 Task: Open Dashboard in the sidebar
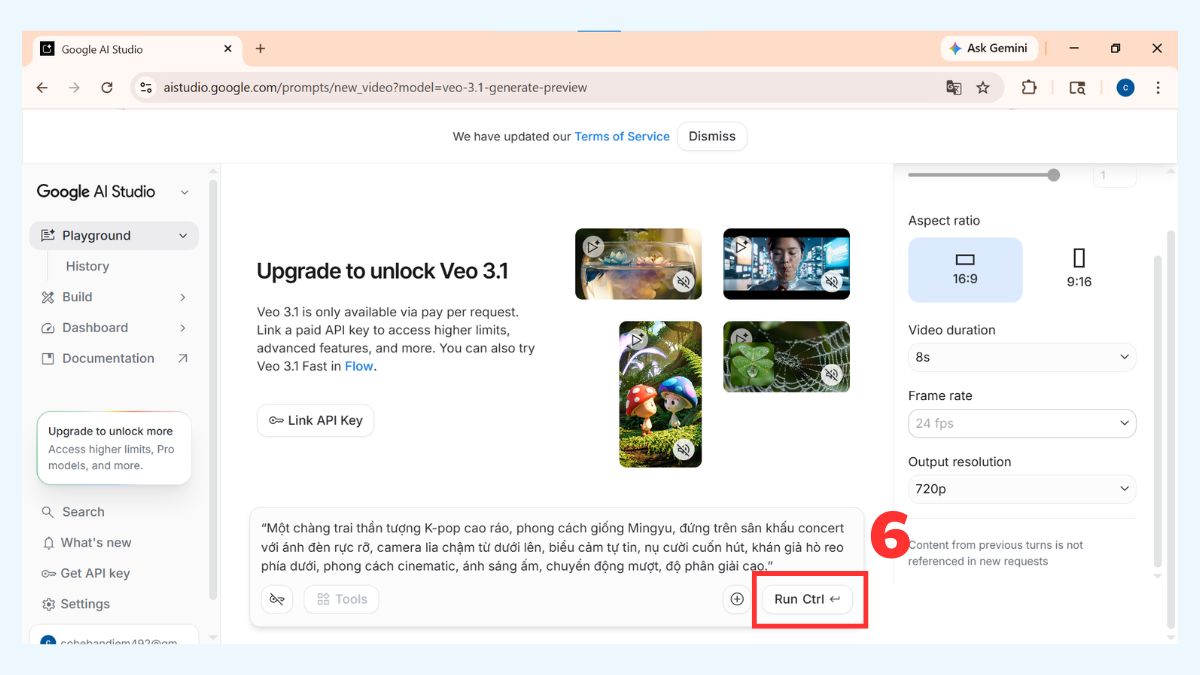95,328
